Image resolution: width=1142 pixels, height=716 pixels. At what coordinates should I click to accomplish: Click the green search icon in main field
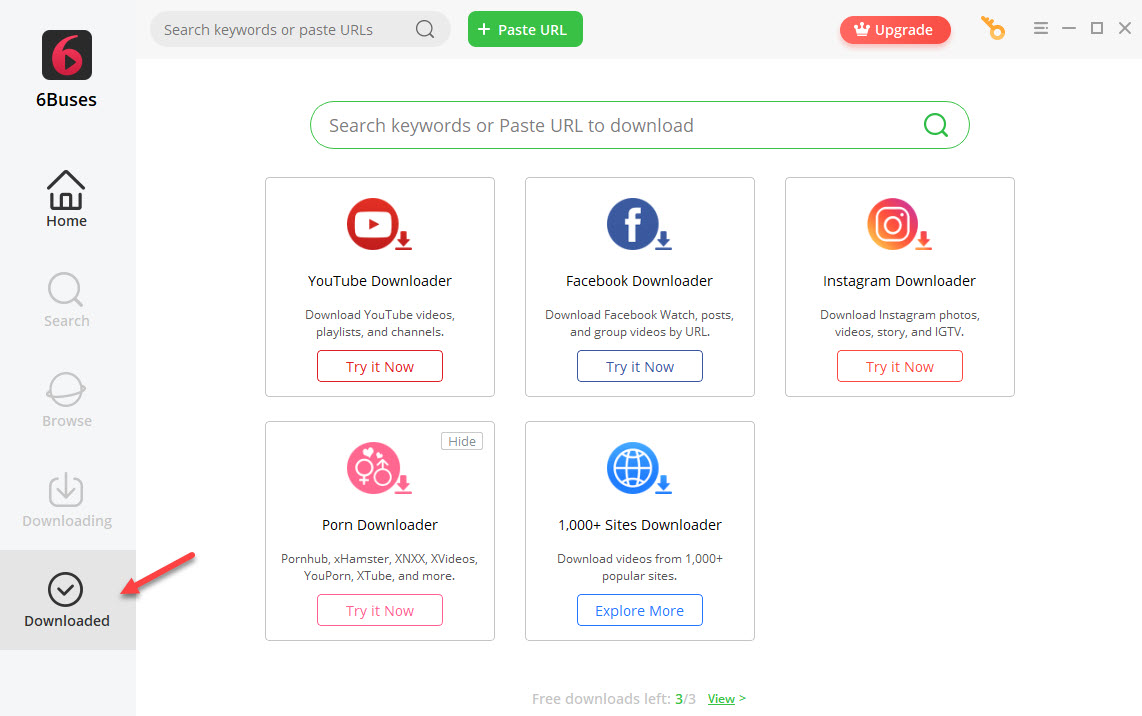[x=935, y=125]
